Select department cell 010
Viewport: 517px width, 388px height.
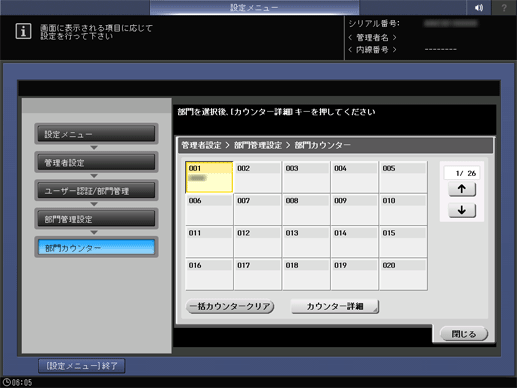point(403,209)
